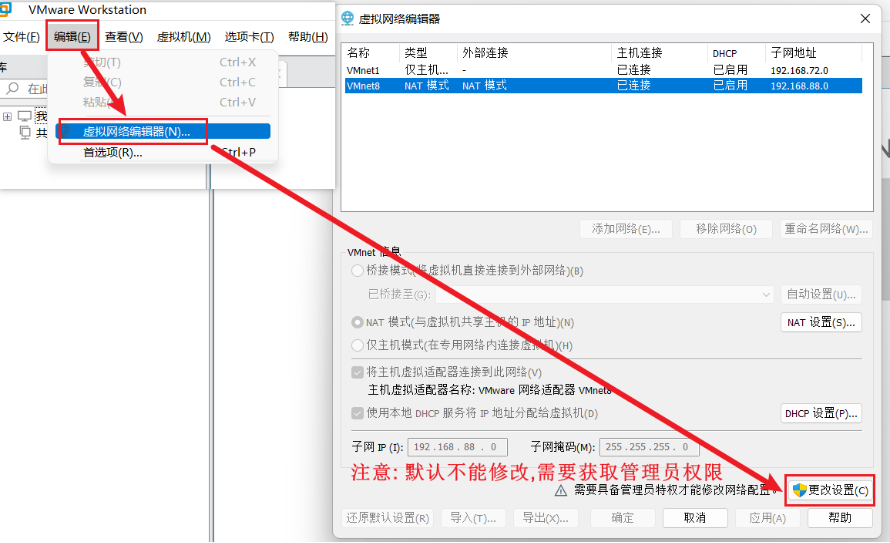890x543 pixels.
Task: Choose 虚拟网络编辑器(N)... menu entry
Action: [x=163, y=132]
